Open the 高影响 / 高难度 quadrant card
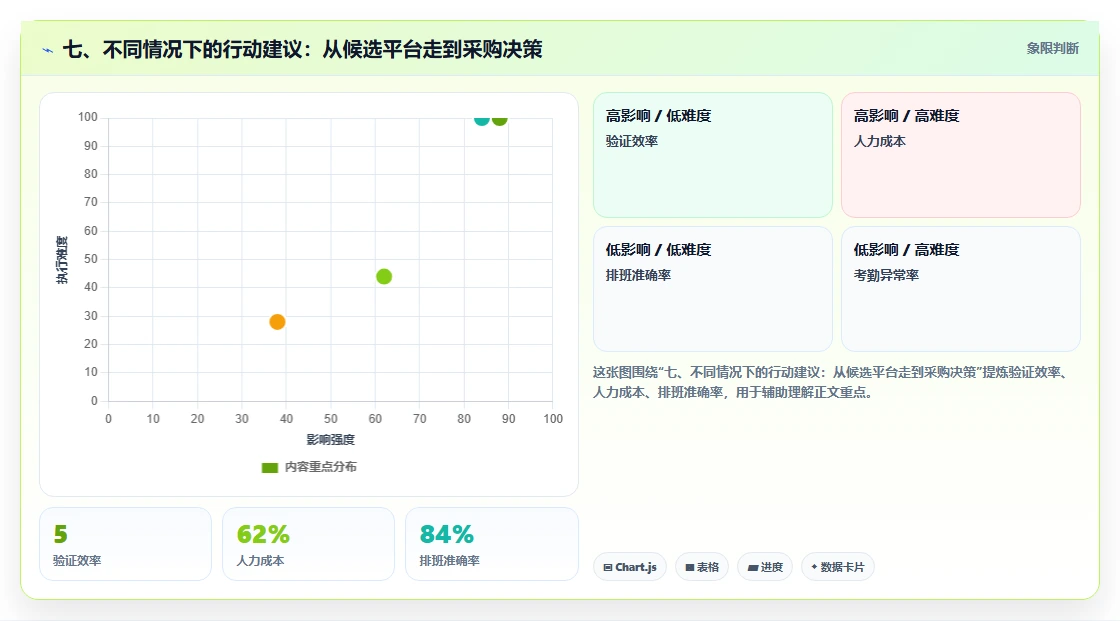The image size is (1120, 621). tap(960, 154)
